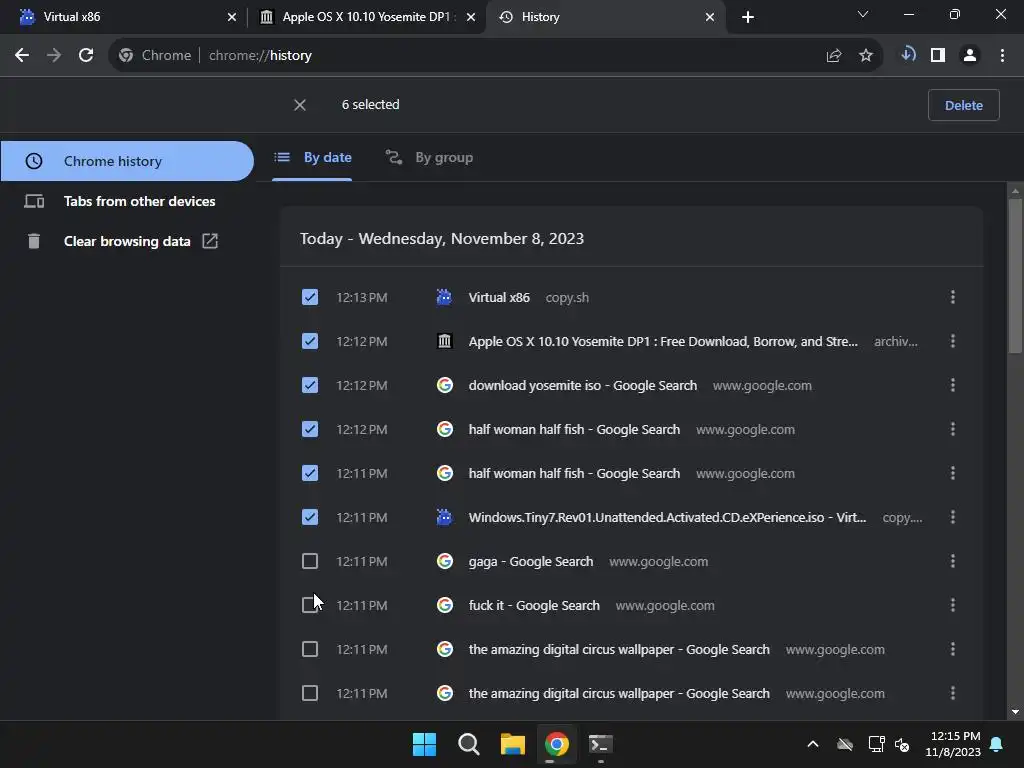
Task: Open the notification bell in tray
Action: point(997,744)
